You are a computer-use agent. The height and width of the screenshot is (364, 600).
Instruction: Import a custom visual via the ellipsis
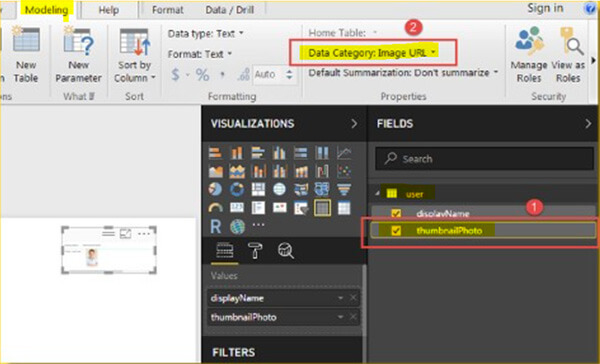(x=258, y=225)
